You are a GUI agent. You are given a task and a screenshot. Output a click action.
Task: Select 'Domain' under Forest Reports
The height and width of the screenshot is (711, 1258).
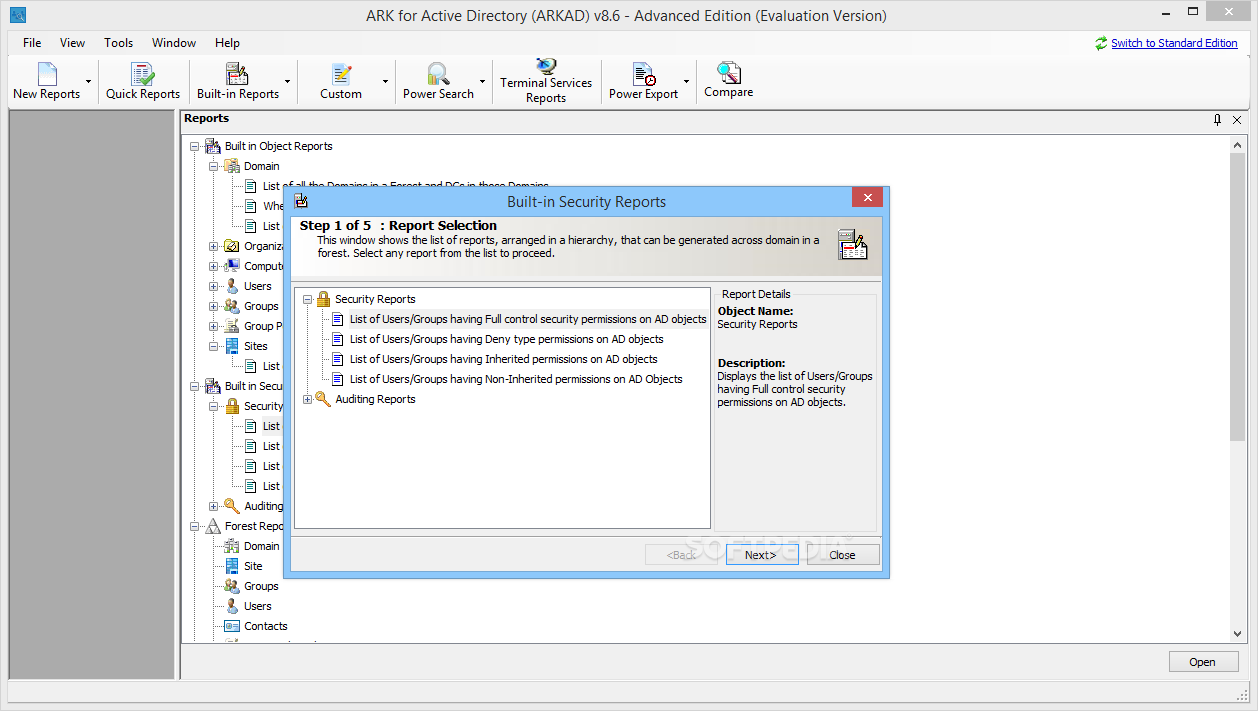tap(262, 546)
